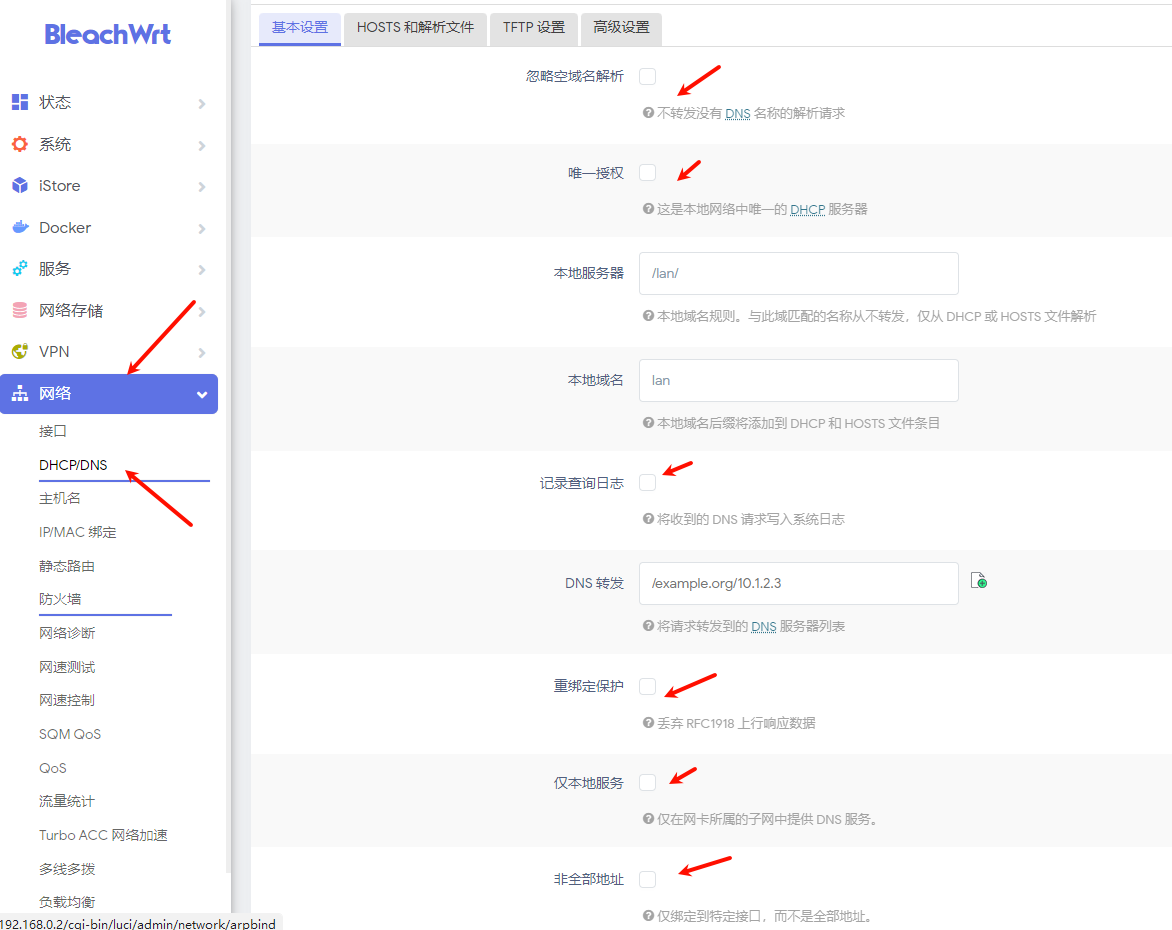Toggle the 非全部地址 checkbox

pyautogui.click(x=647, y=879)
